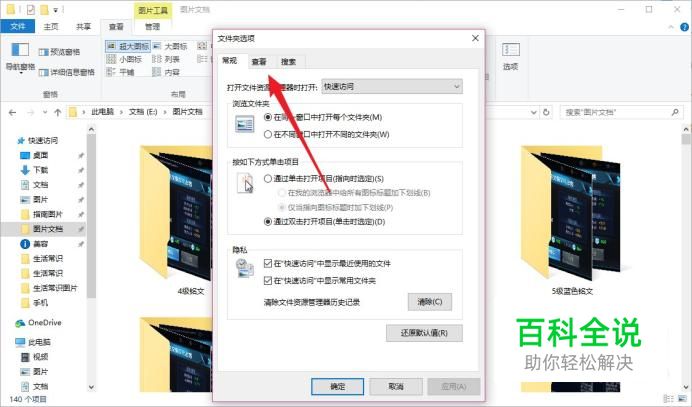
Task: Open the 共享 ribbon tab
Action: [83, 26]
